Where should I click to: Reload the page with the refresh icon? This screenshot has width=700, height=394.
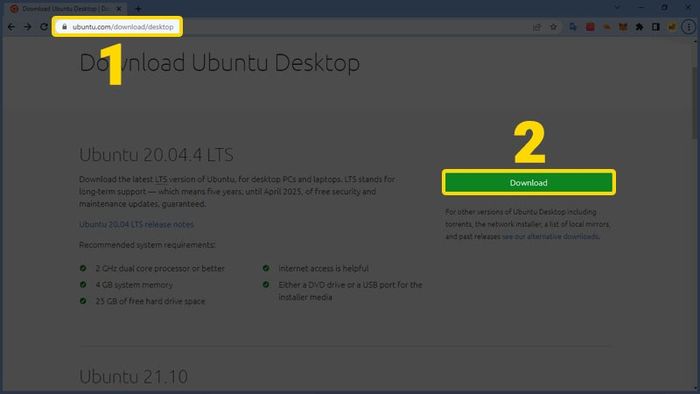[44, 27]
